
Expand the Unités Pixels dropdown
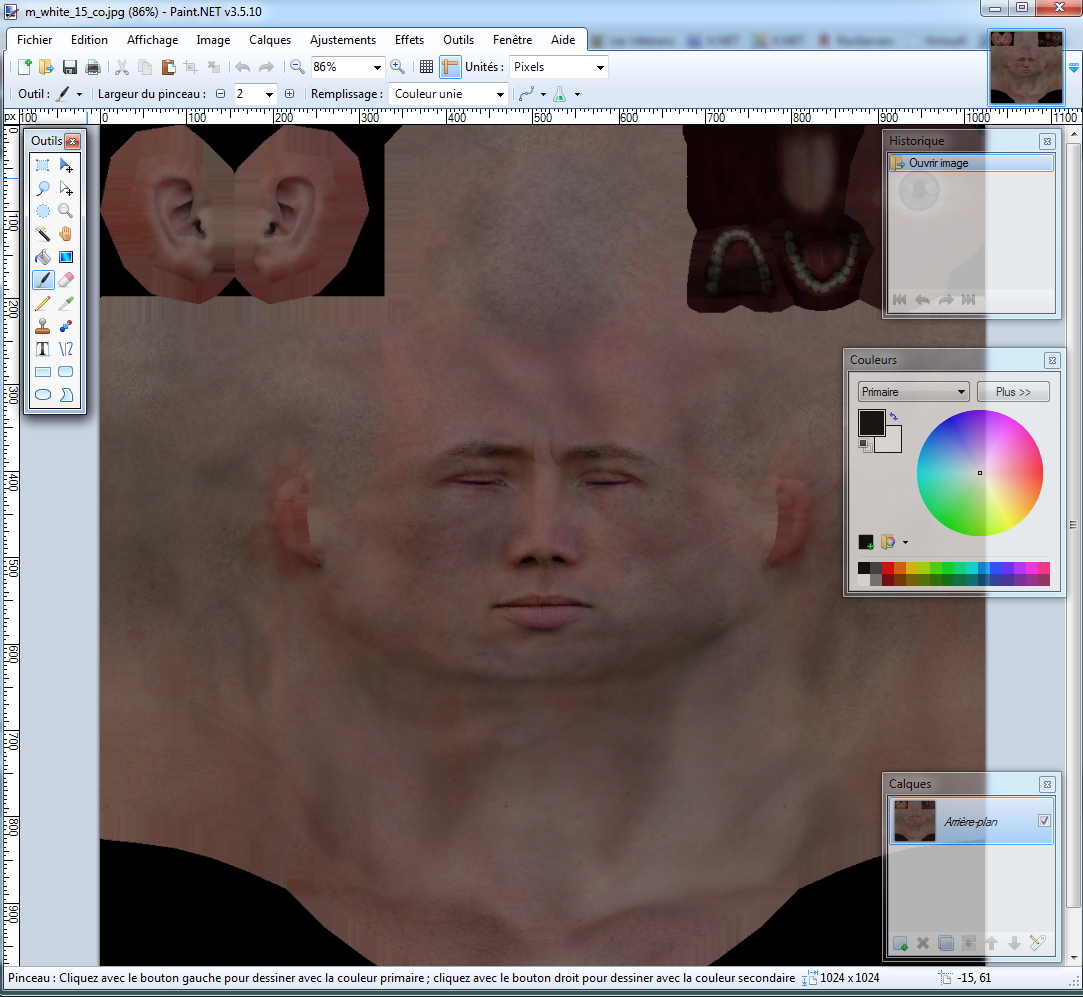600,67
